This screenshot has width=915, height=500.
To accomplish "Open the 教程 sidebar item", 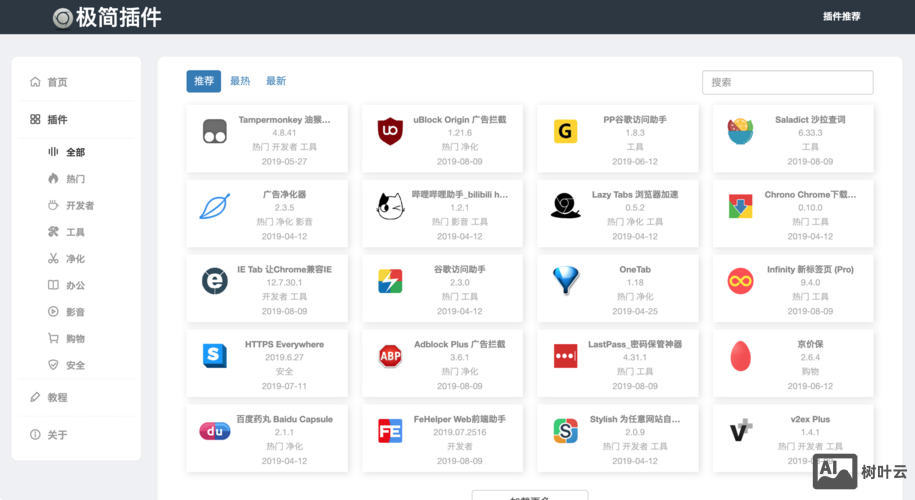I will coord(57,397).
